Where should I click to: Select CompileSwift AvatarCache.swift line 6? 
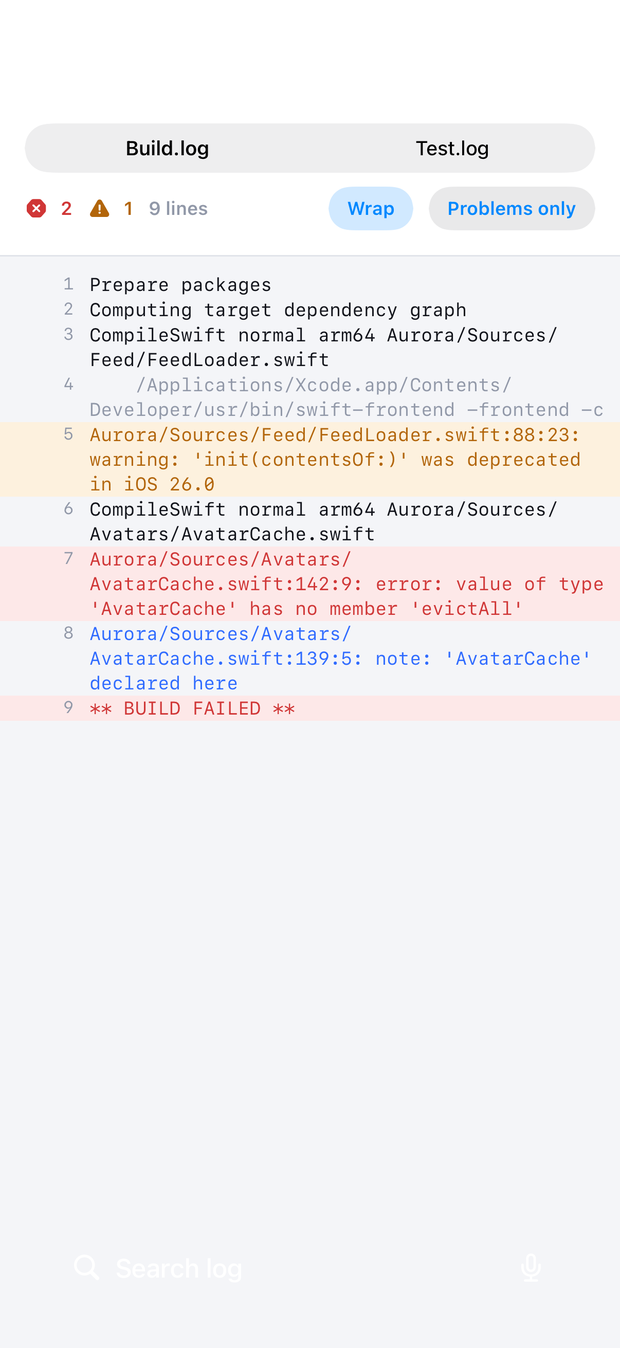[310, 522]
